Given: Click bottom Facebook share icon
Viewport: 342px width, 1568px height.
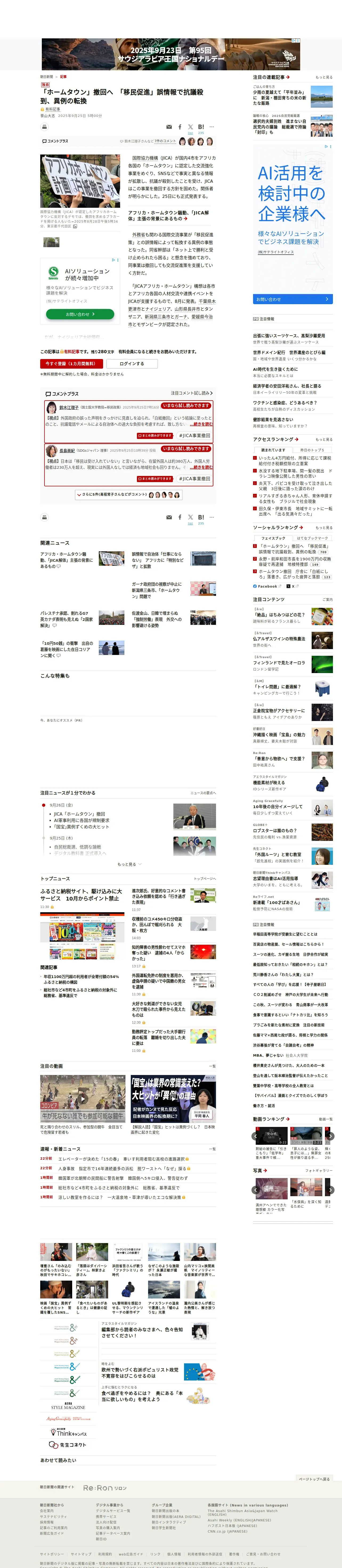Looking at the screenshot, I should pos(180,518).
